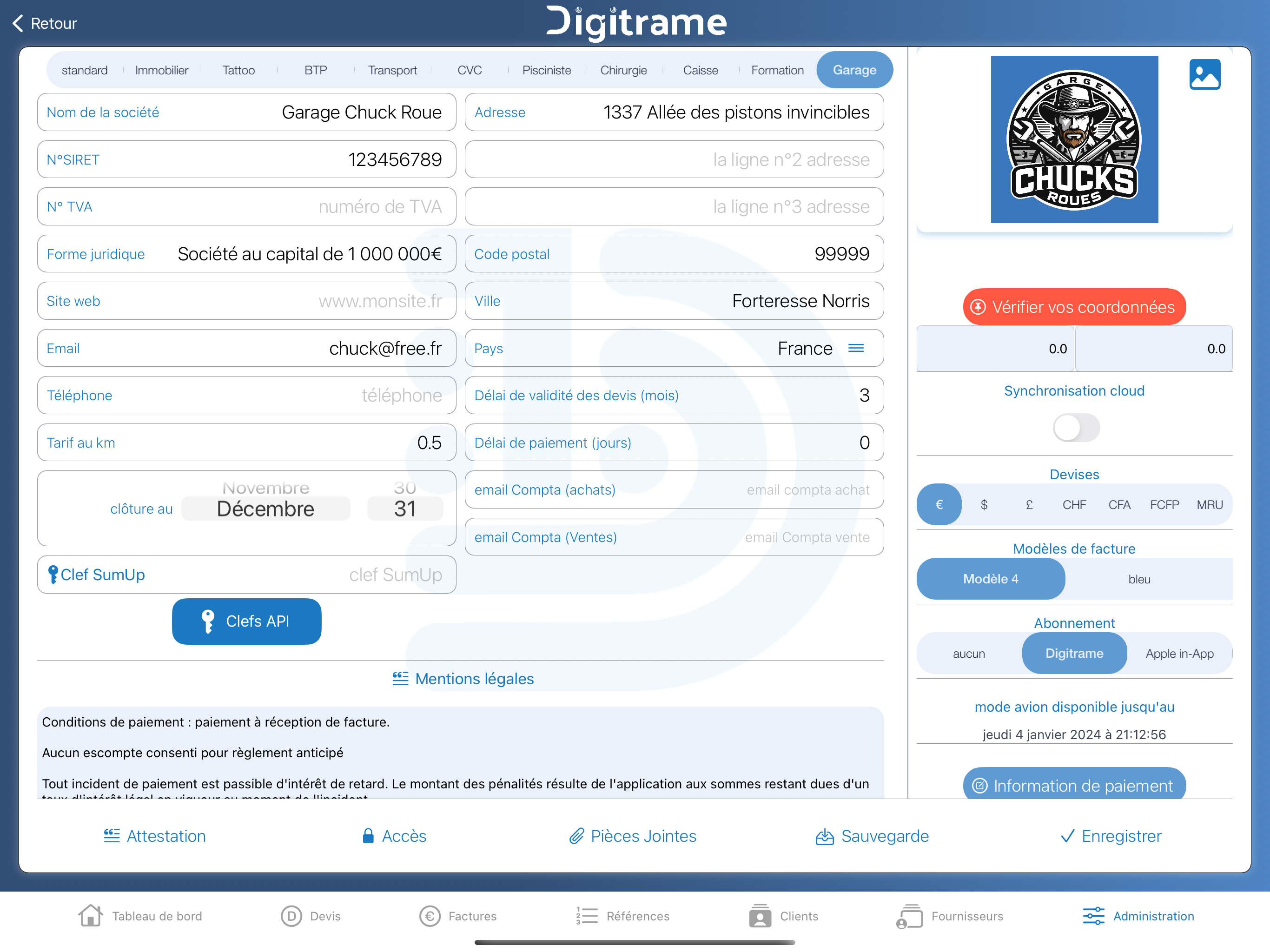The width and height of the screenshot is (1270, 952).
Task: Open the Devis D-circle icon
Action: [x=291, y=916]
